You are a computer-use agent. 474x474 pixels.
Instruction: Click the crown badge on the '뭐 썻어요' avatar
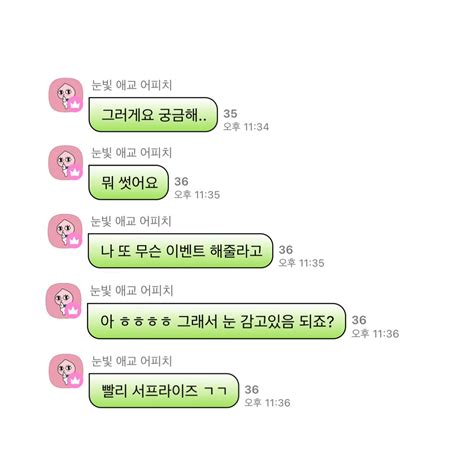click(x=76, y=173)
